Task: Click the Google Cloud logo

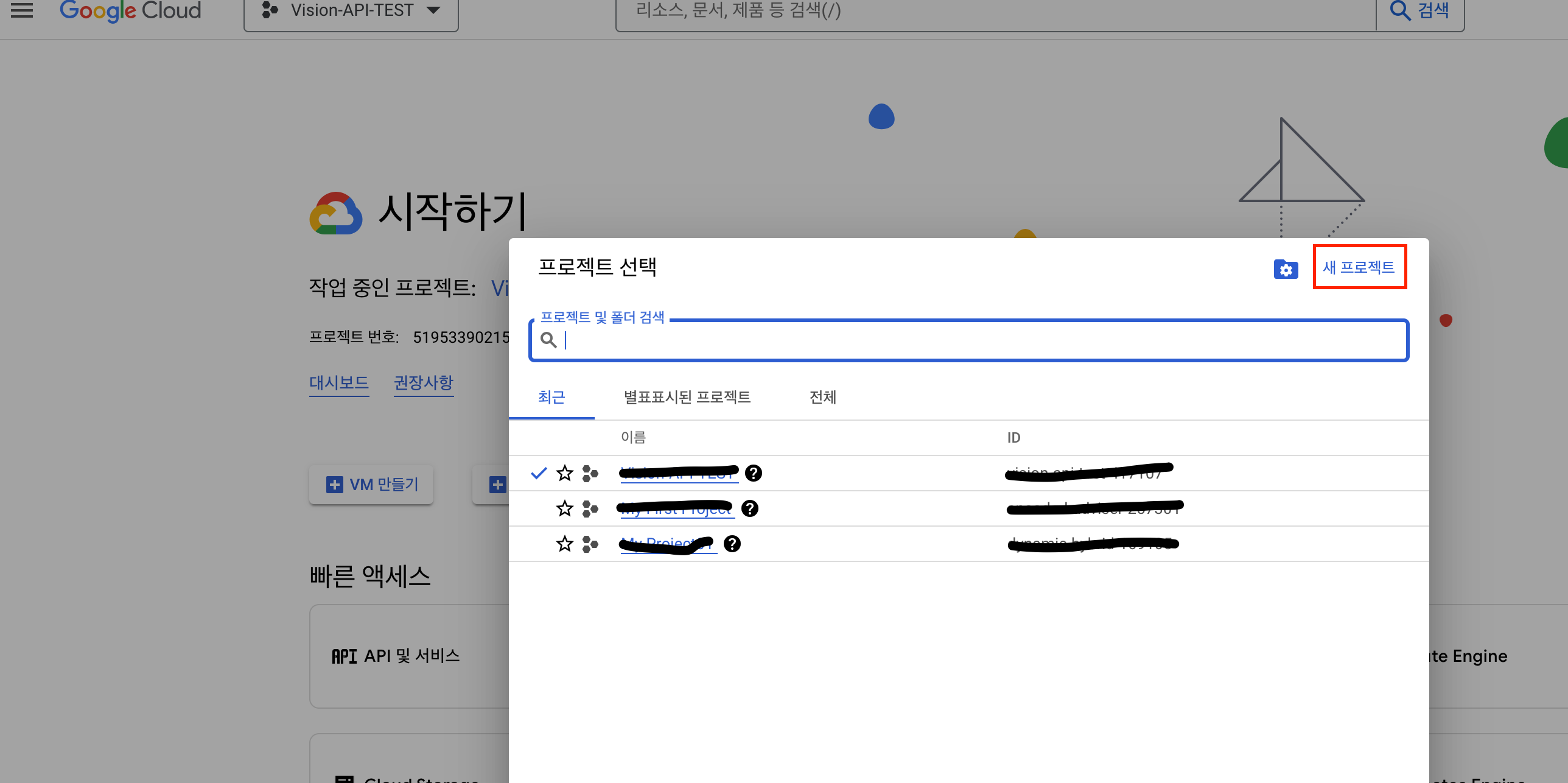Action: click(130, 10)
